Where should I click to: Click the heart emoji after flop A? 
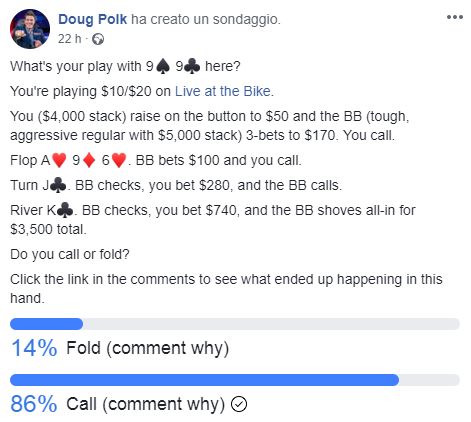coord(59,160)
